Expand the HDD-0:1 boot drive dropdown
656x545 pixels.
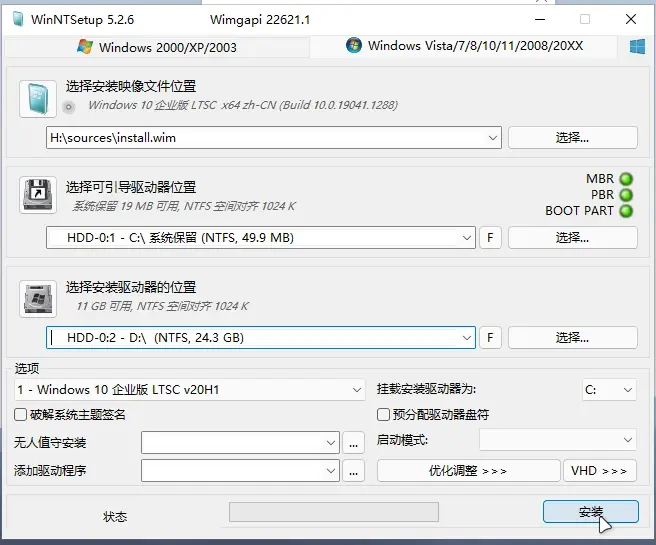(x=467, y=238)
